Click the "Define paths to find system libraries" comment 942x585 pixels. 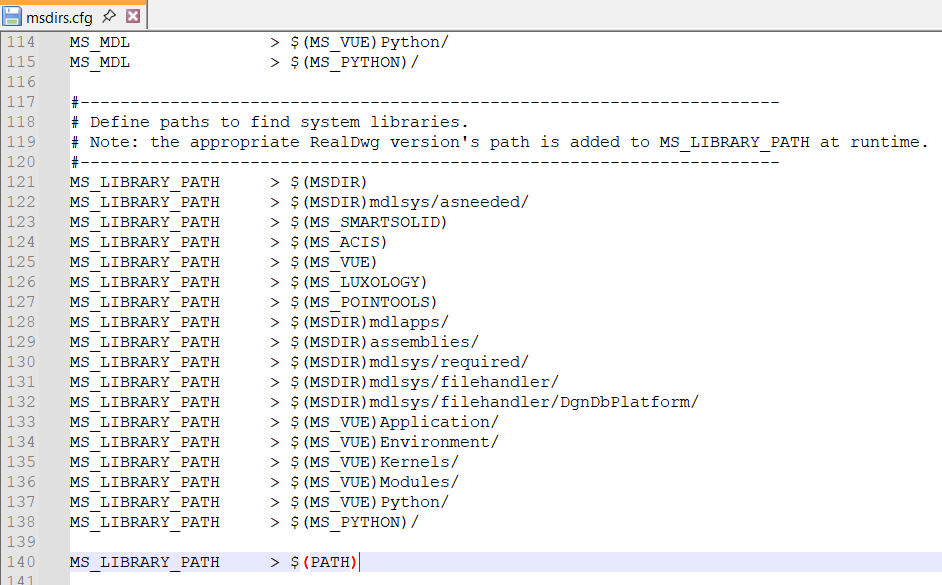pos(278,122)
